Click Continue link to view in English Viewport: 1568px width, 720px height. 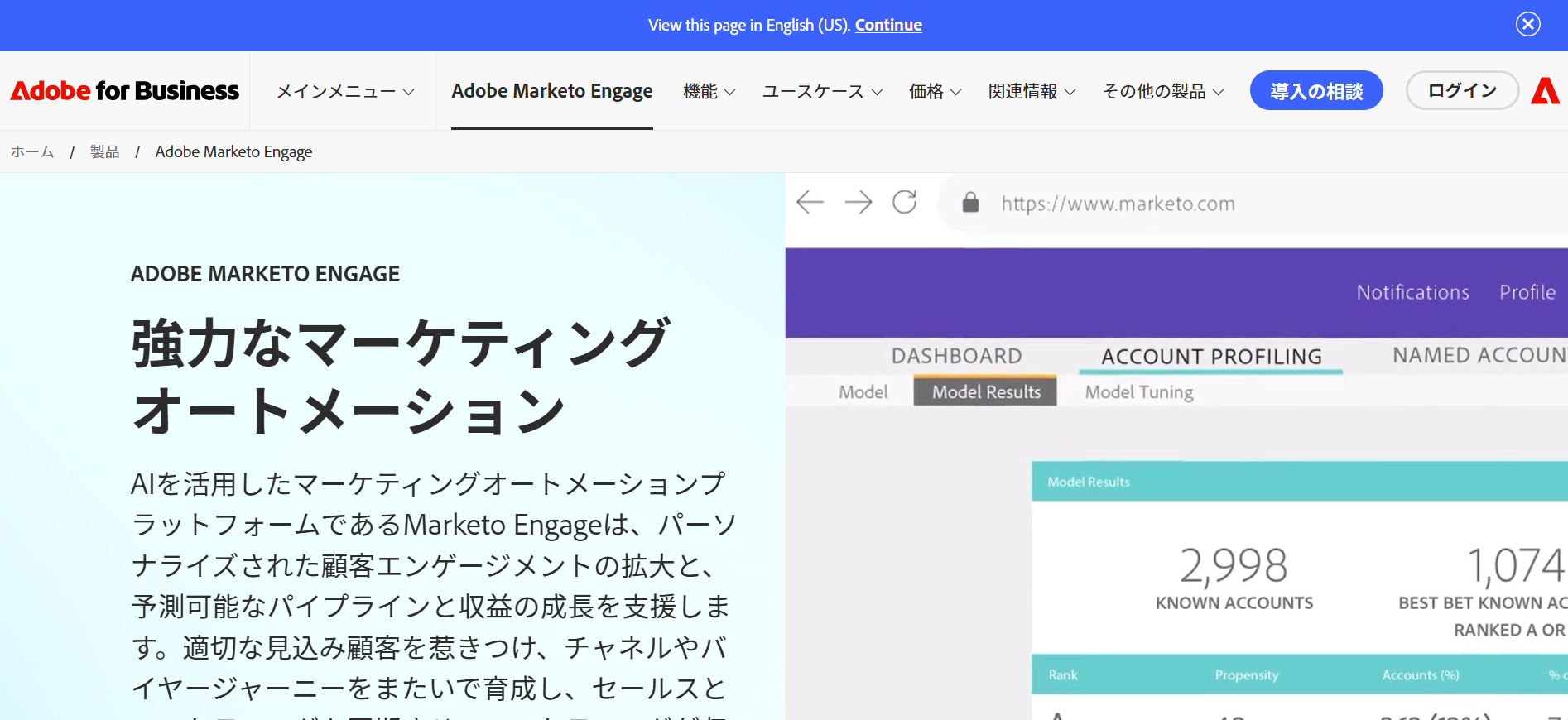coord(887,25)
